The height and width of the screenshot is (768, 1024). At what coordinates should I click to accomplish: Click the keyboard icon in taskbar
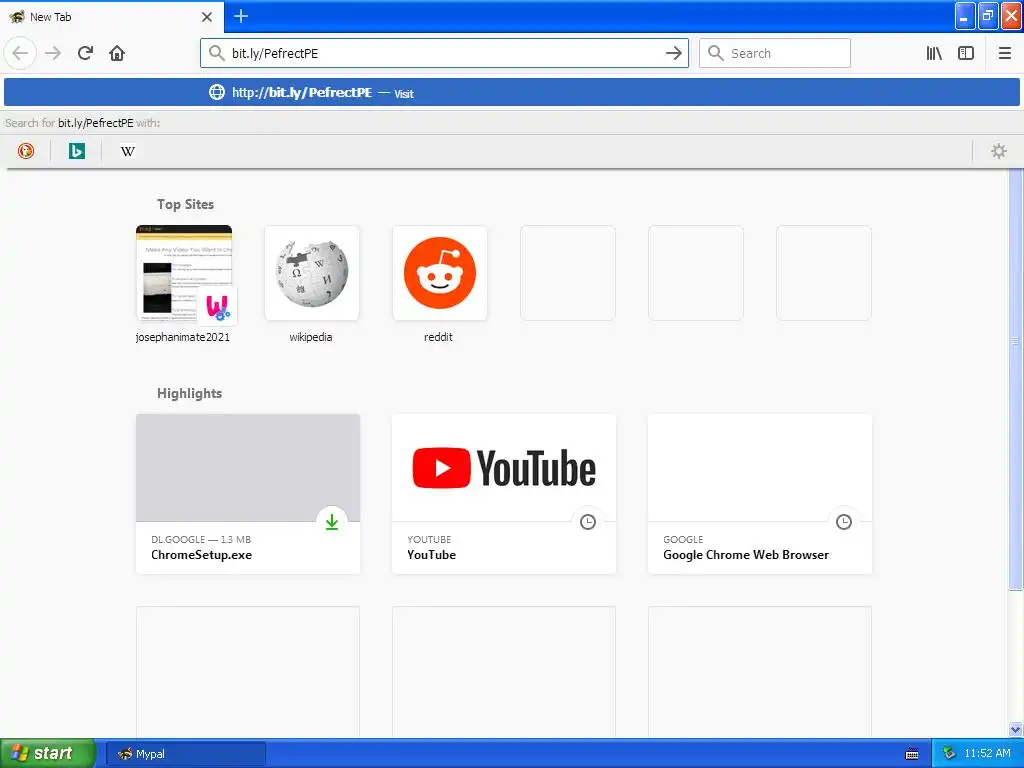(x=912, y=754)
